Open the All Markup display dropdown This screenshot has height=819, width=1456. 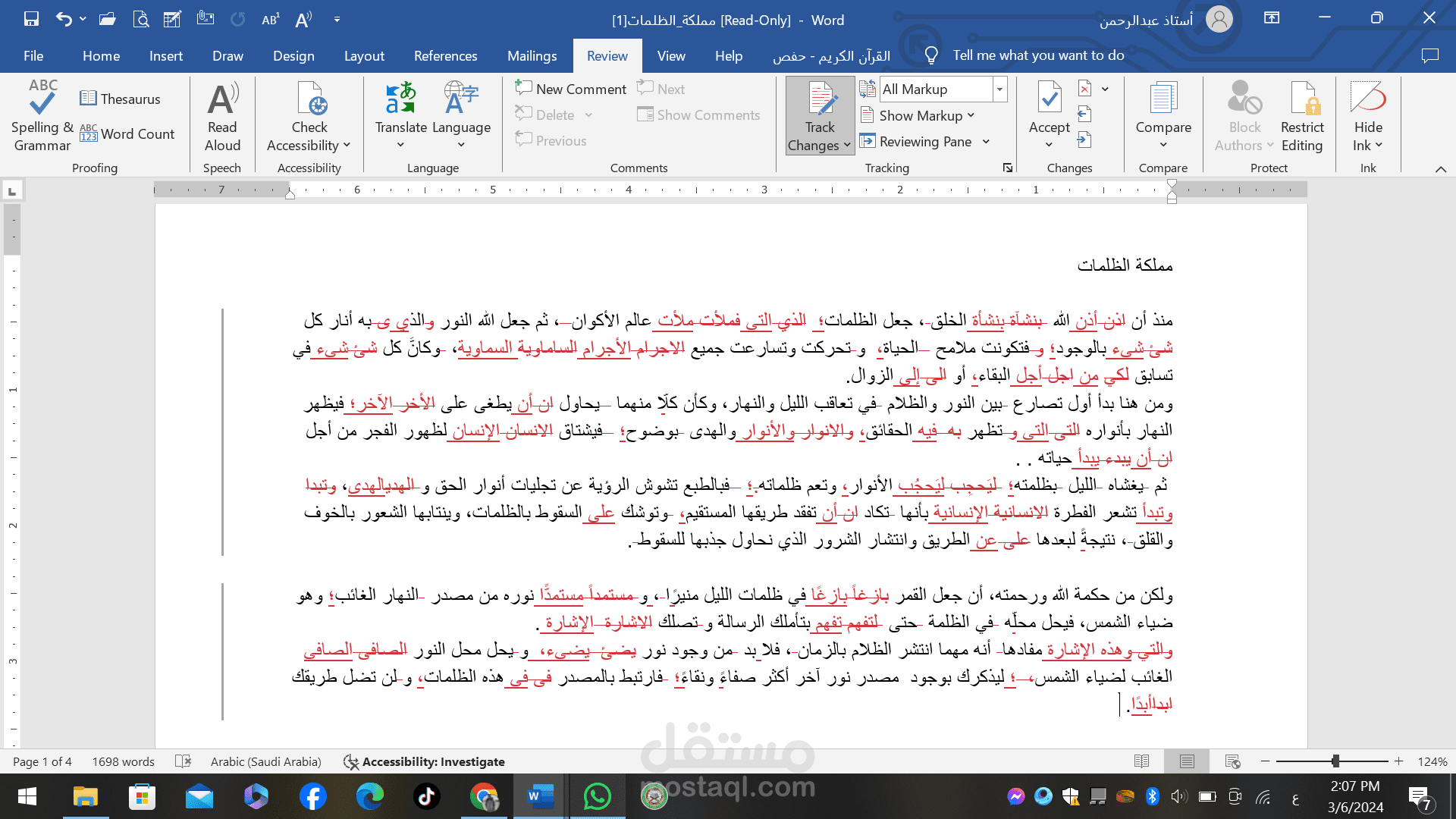point(999,89)
